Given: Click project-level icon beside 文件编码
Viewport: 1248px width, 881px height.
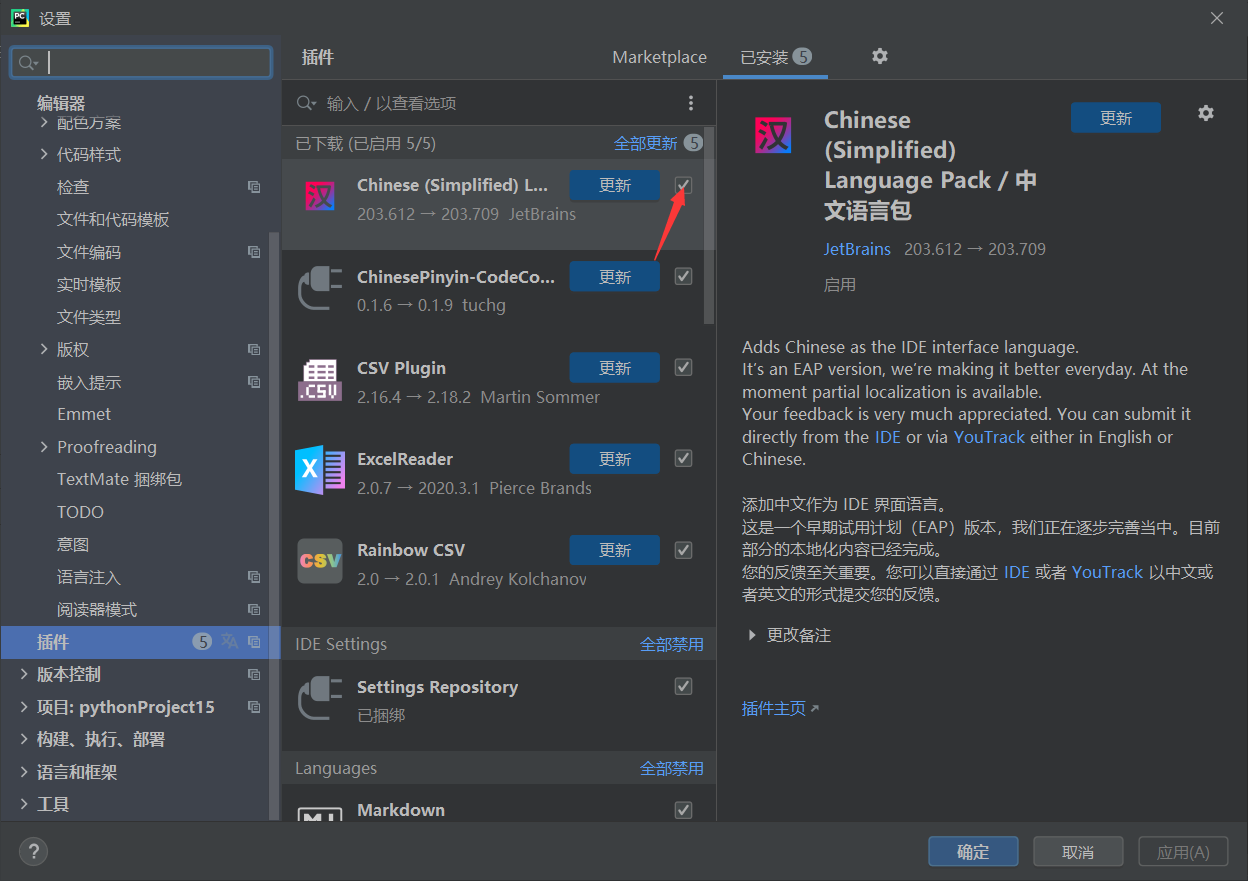Looking at the screenshot, I should click(x=254, y=252).
